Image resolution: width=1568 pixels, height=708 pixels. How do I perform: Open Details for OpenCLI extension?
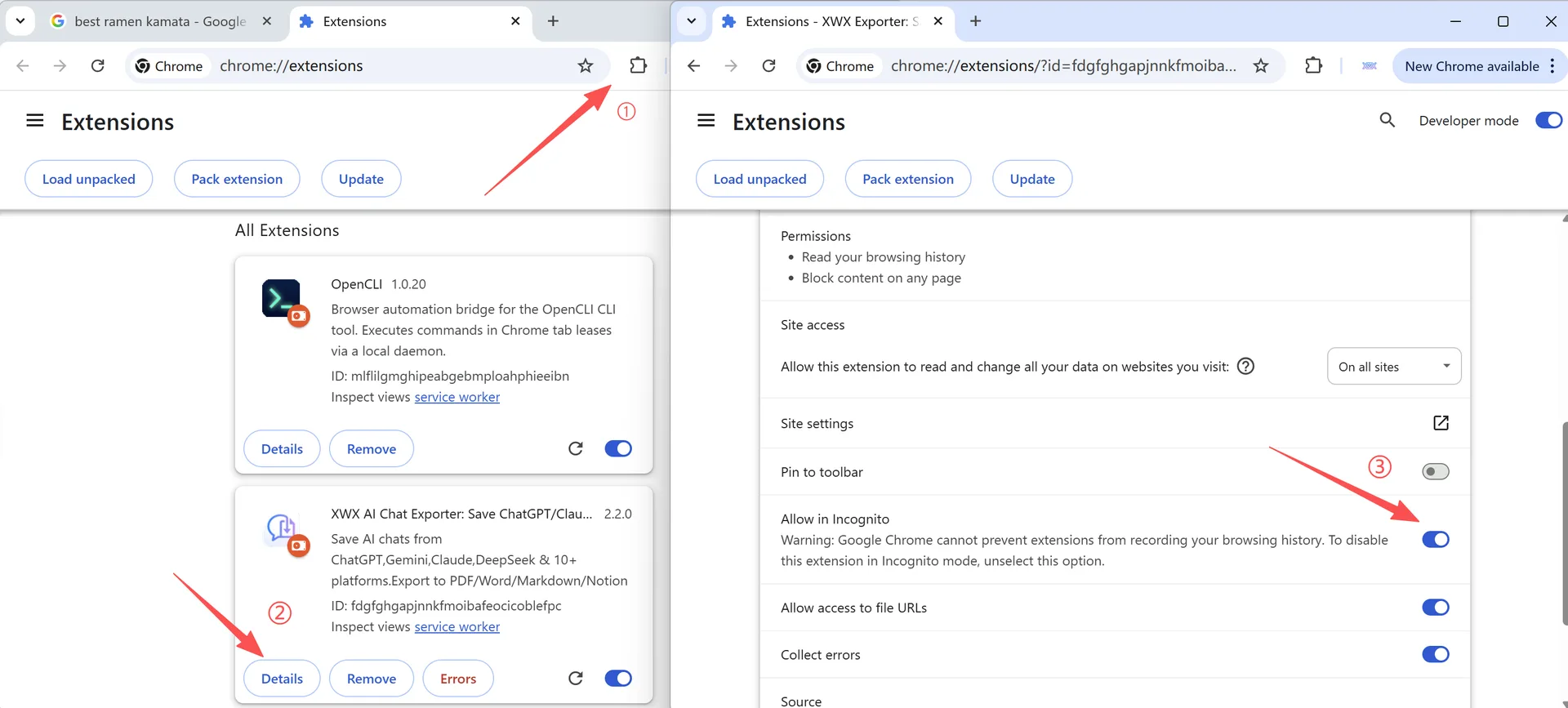click(x=282, y=448)
